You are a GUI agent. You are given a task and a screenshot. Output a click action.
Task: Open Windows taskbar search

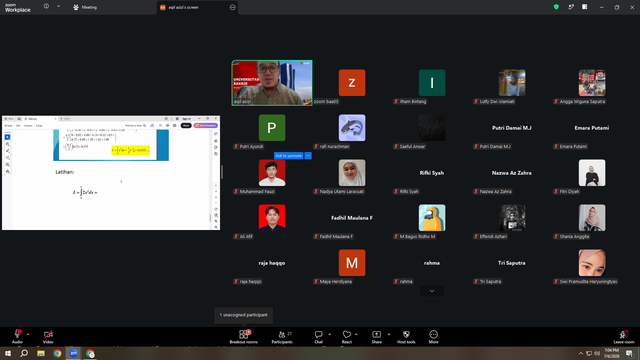(x=24, y=353)
